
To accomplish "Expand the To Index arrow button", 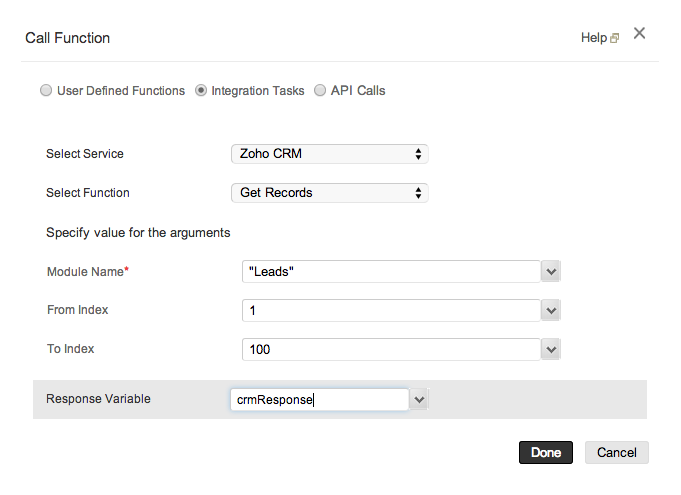I will click(550, 349).
